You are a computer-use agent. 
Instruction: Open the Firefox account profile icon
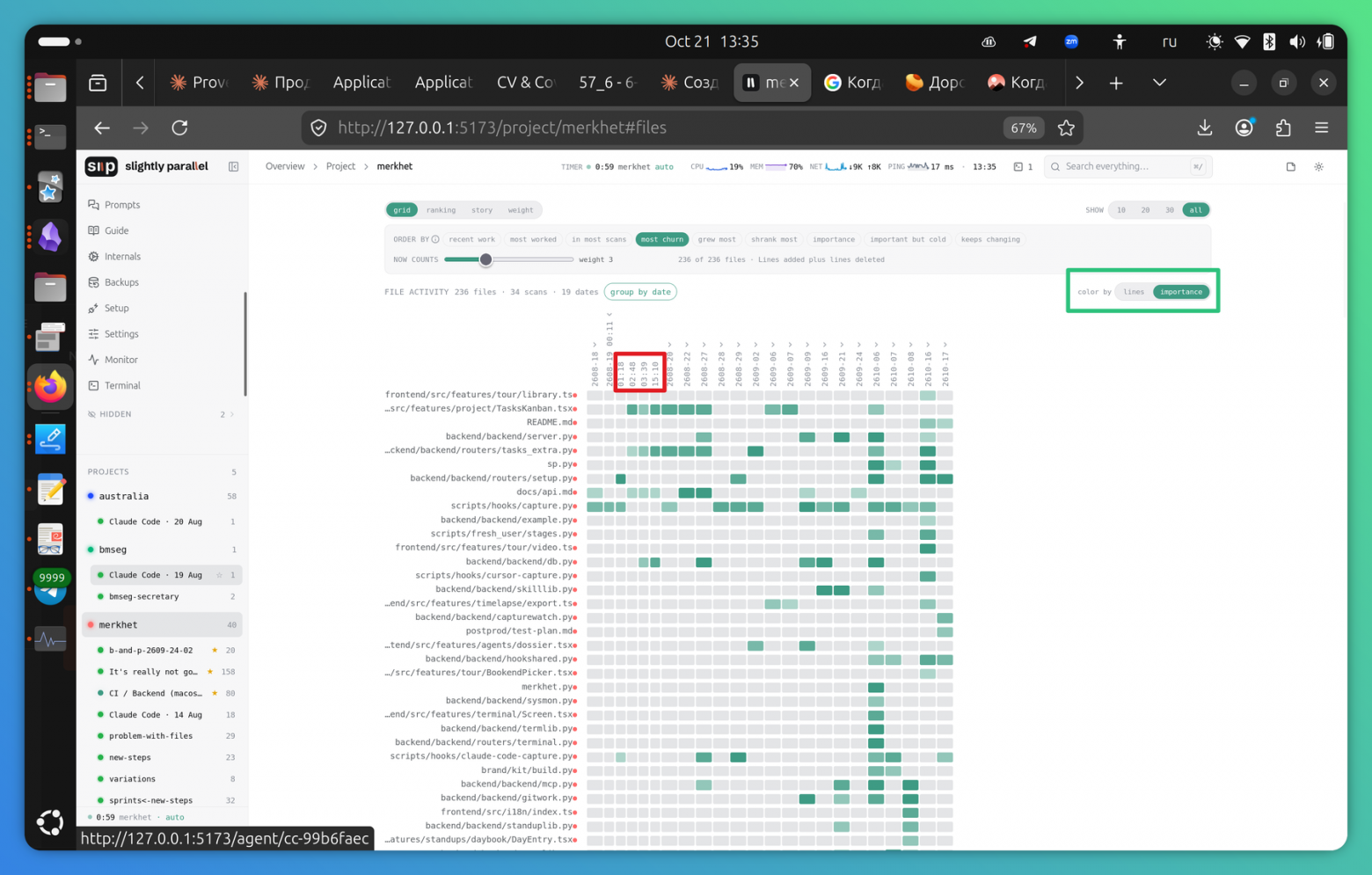(1244, 128)
